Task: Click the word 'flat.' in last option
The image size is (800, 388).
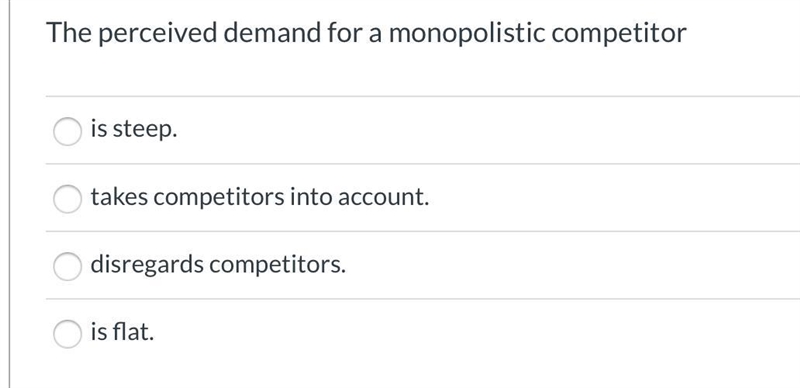Action: [133, 332]
